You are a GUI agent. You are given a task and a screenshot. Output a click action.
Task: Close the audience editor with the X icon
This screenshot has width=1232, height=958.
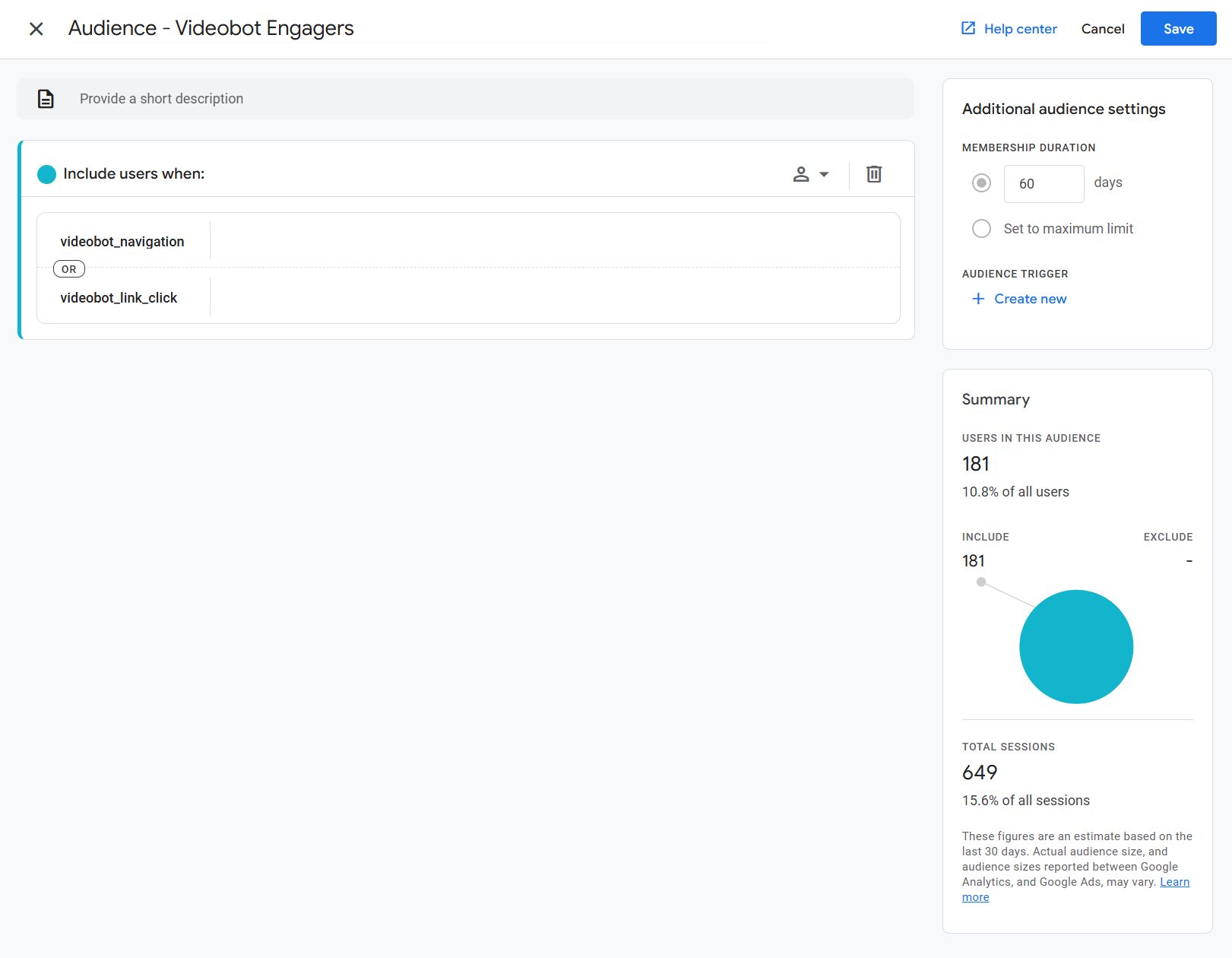[36, 28]
